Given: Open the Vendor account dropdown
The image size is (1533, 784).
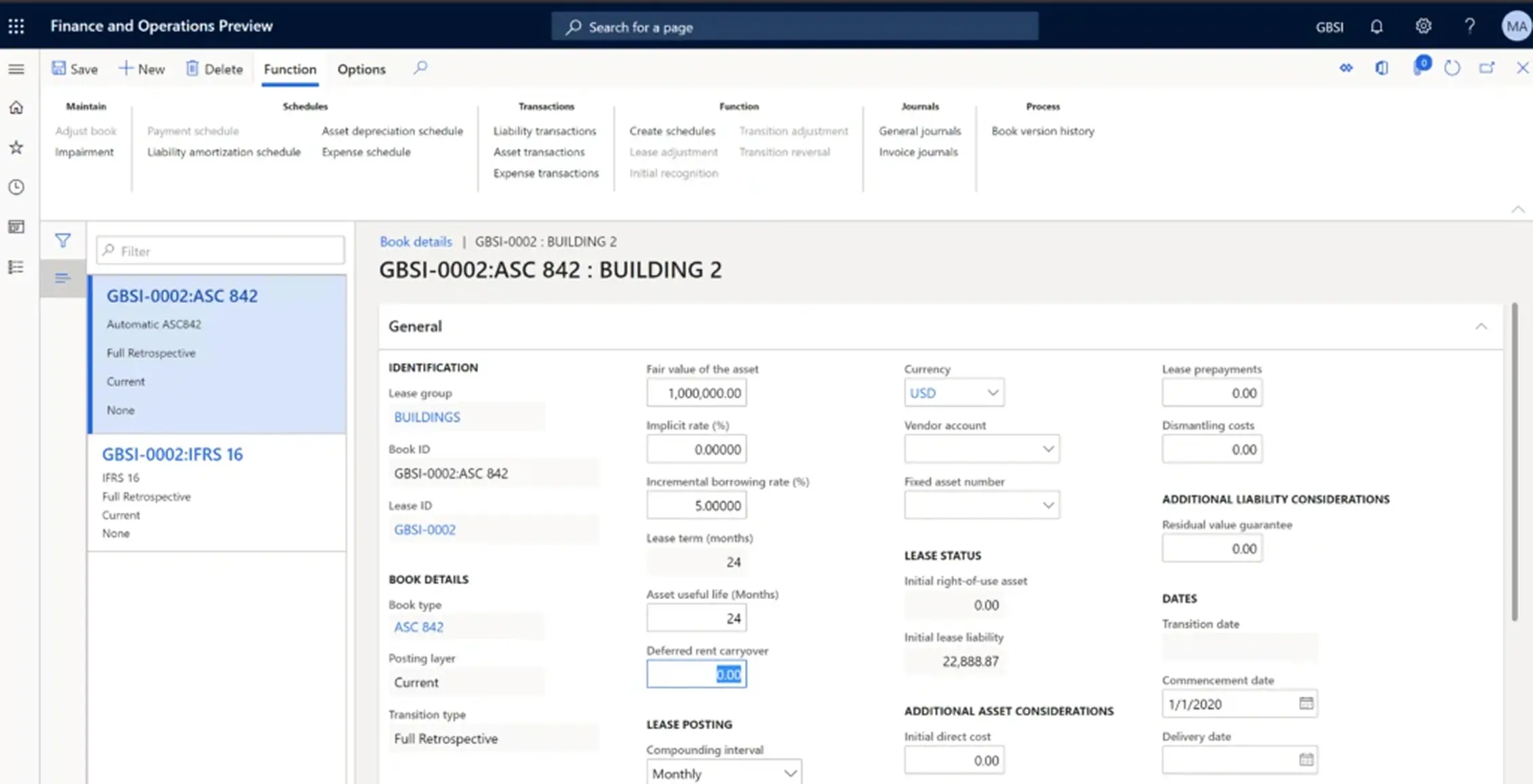Looking at the screenshot, I should (1048, 449).
